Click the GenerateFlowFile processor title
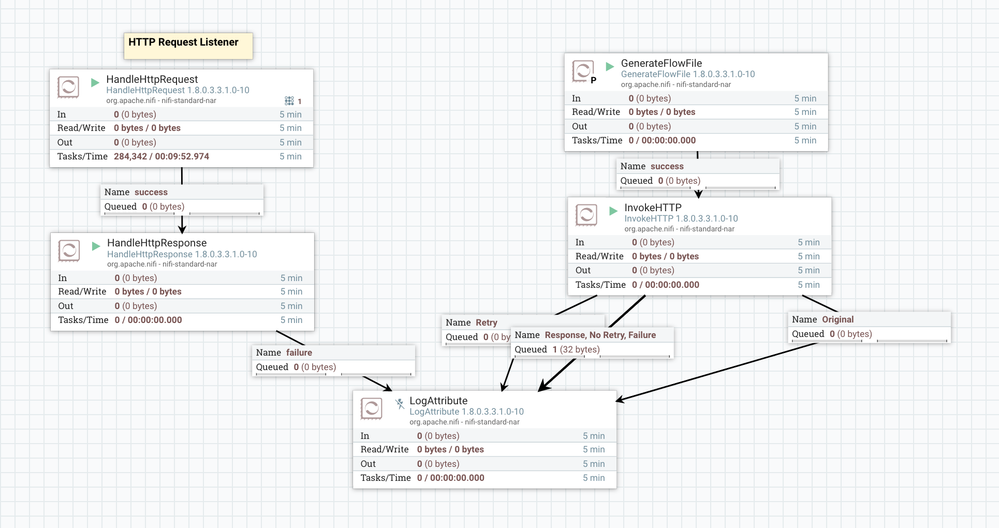Screen dimensions: 999x528 [661, 63]
